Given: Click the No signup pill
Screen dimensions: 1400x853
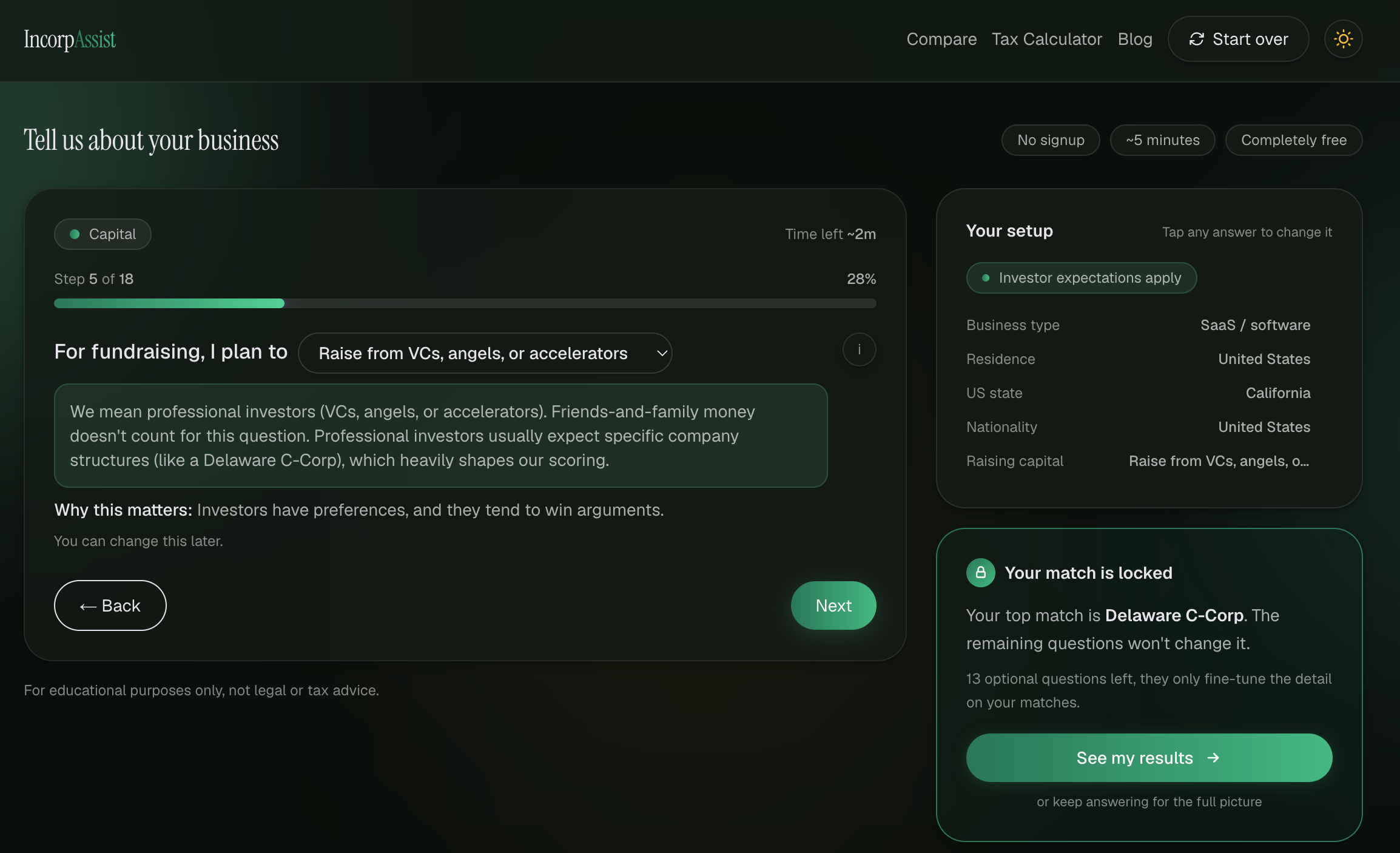Looking at the screenshot, I should 1051,140.
